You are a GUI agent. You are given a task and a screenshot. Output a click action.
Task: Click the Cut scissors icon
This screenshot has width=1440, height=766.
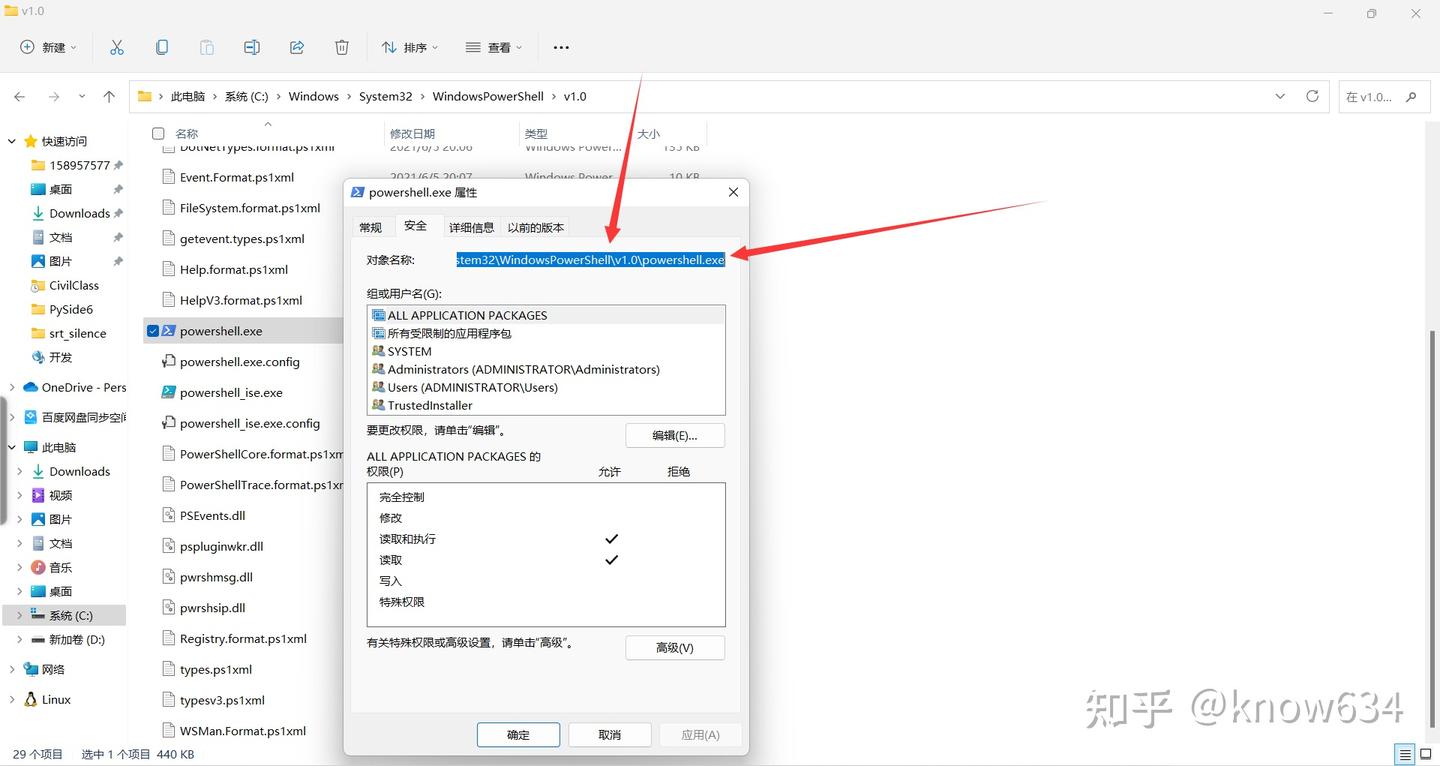pos(117,47)
